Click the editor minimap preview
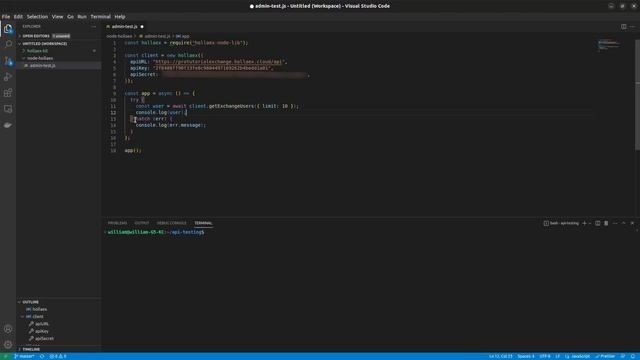This screenshot has width=640, height=360. (609, 45)
